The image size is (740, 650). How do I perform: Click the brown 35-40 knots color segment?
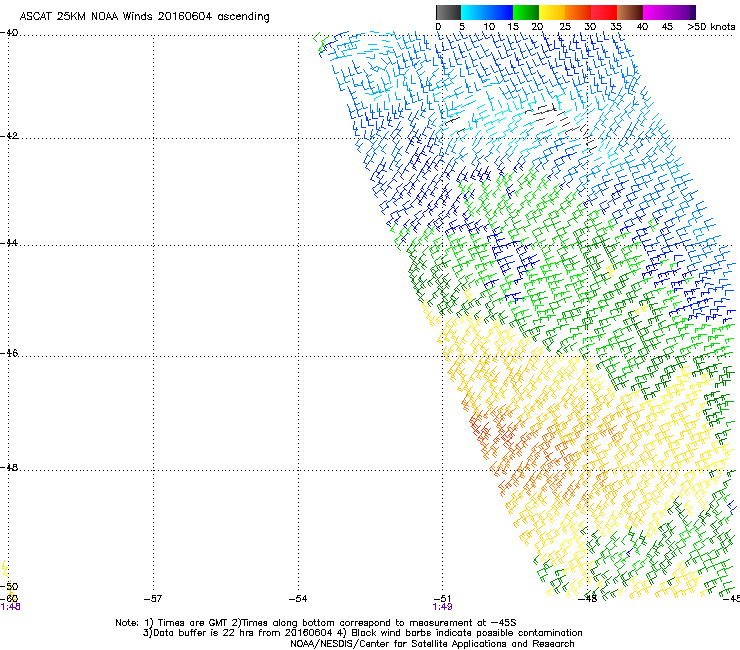pos(630,12)
